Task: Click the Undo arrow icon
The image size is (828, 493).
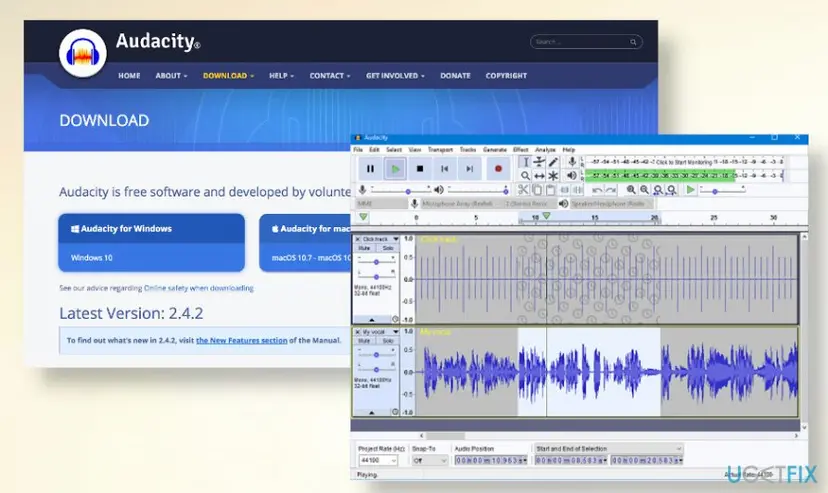Action: pos(597,189)
